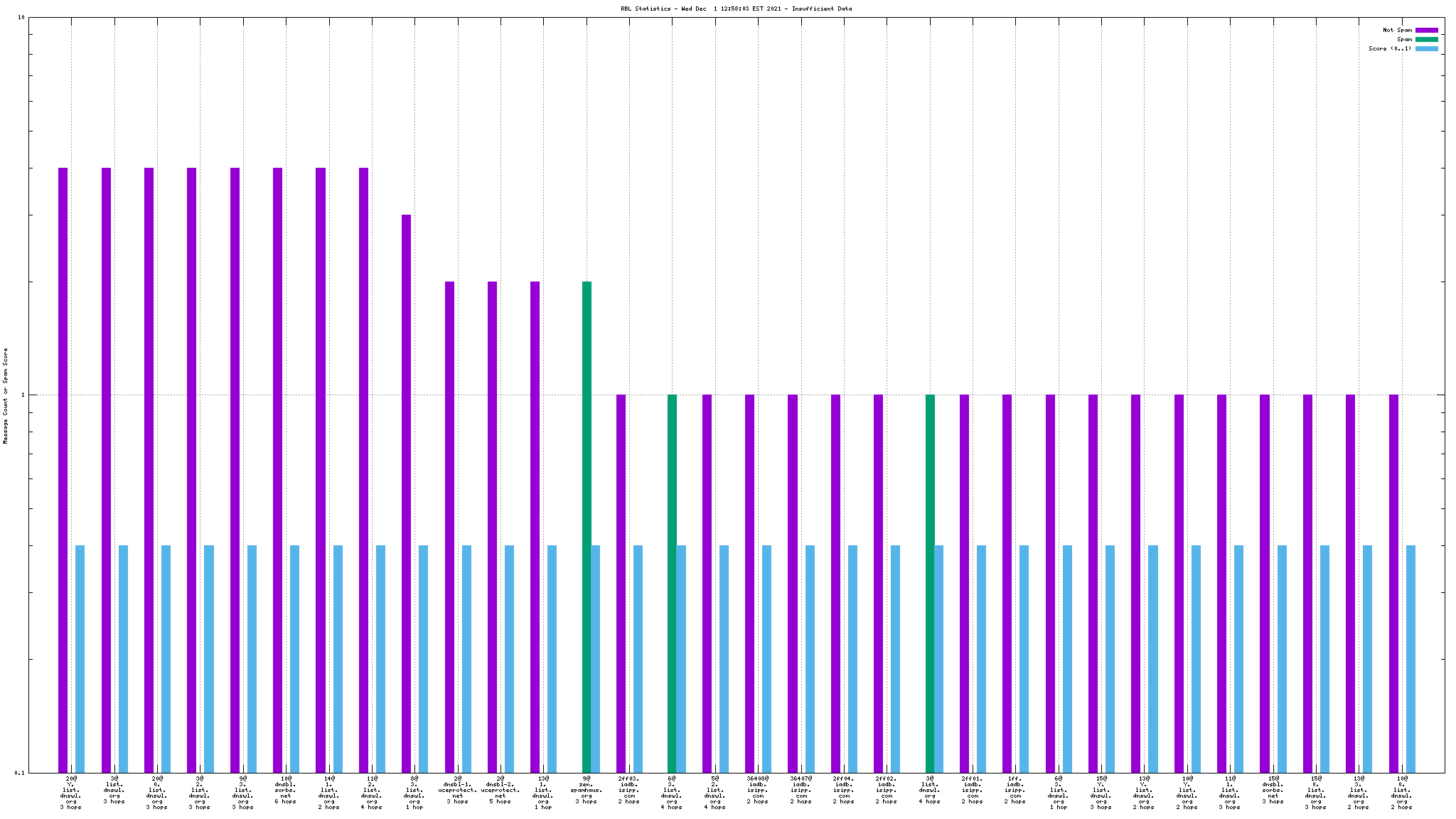Click the zen.spamhaus.org x-axis label
This screenshot has height=819, width=1456.
pyautogui.click(x=587, y=790)
